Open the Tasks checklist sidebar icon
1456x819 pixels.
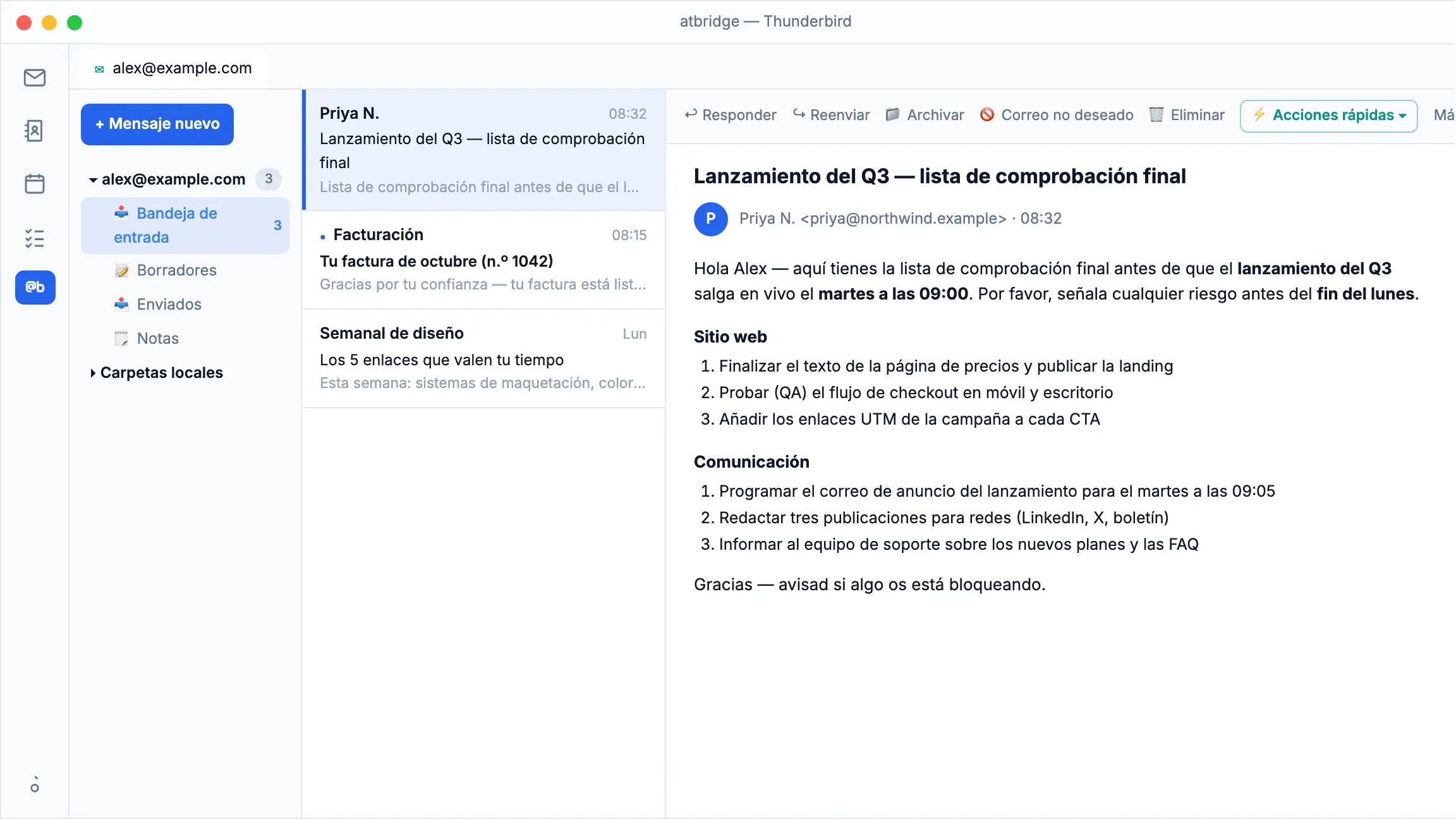coord(35,238)
